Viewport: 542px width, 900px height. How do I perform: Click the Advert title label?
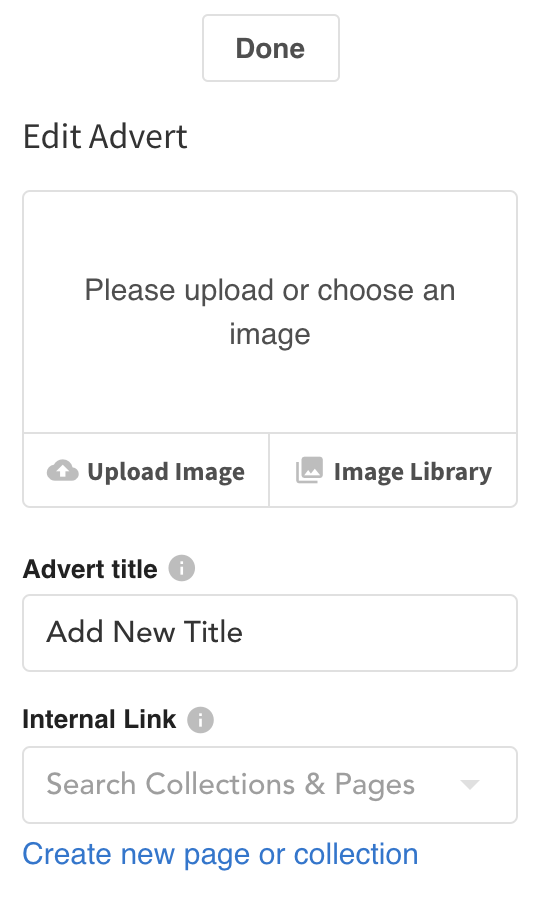90,569
